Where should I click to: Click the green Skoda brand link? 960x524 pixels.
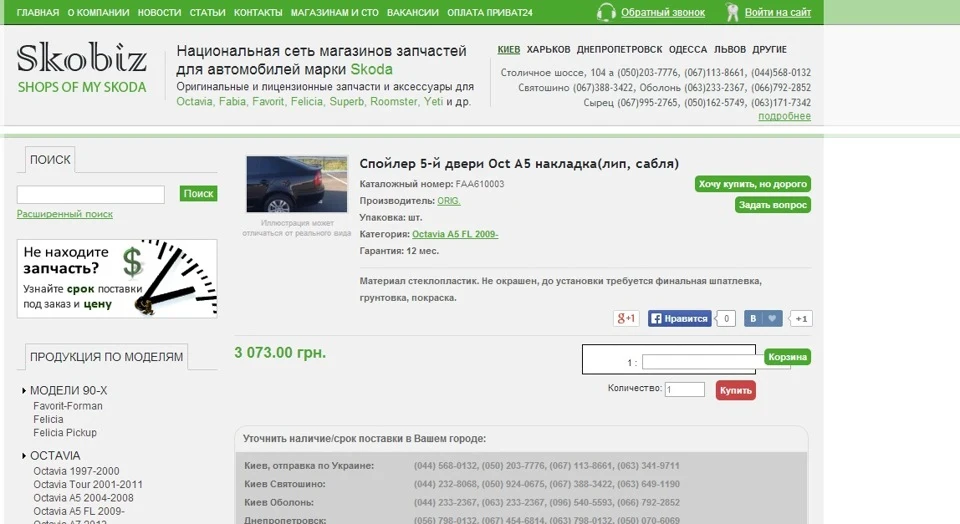(371, 69)
